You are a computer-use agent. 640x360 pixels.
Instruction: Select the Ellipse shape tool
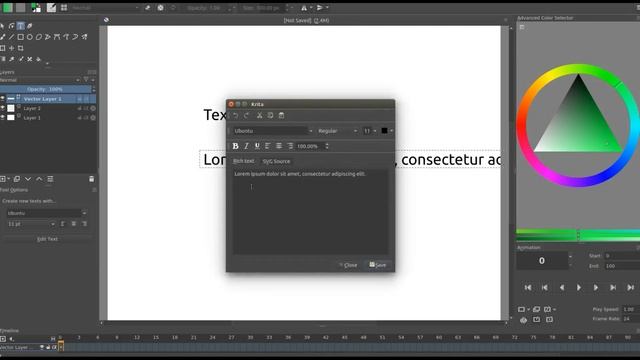30,37
